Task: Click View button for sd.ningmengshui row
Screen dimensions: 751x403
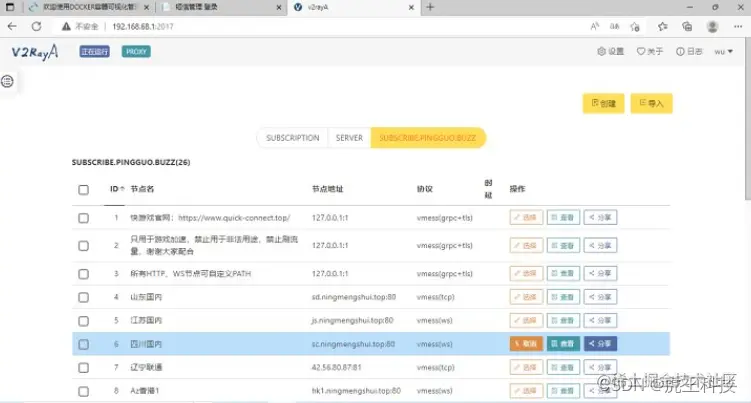Action: tap(563, 297)
